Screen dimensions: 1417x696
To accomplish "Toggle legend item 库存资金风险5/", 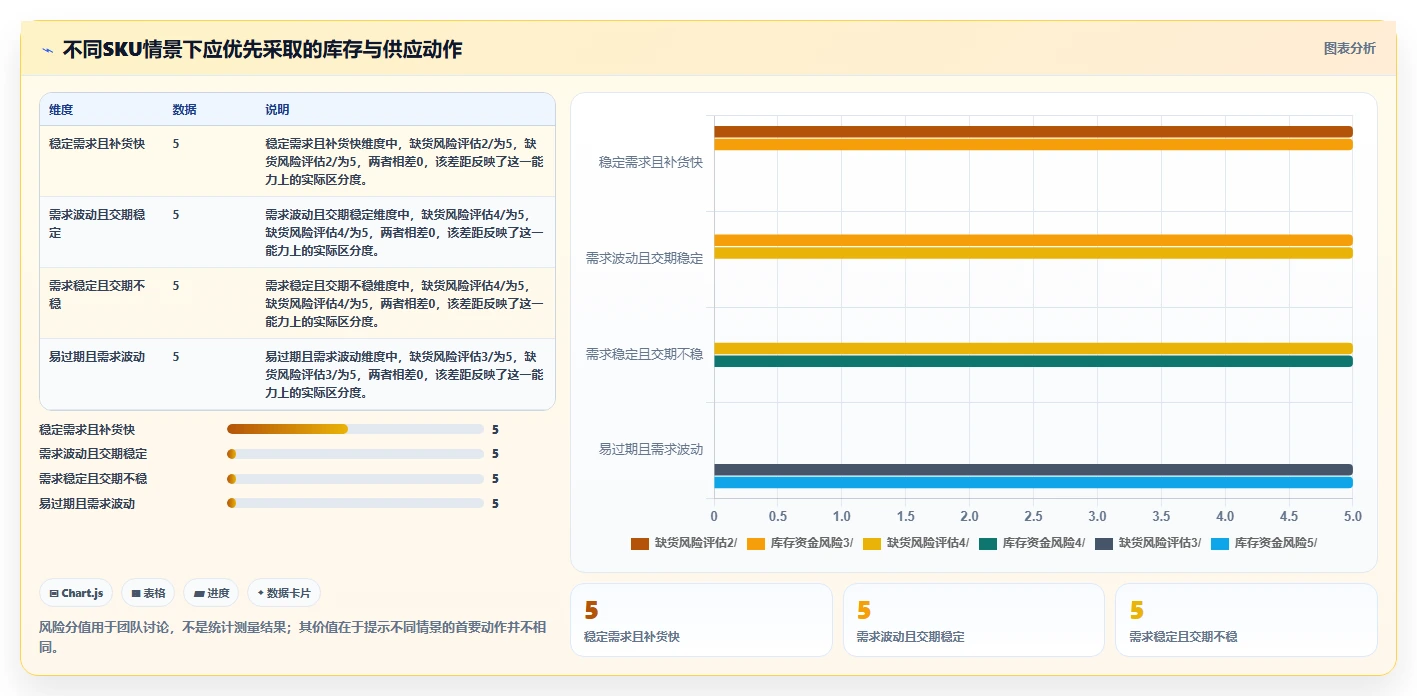I will point(1264,543).
